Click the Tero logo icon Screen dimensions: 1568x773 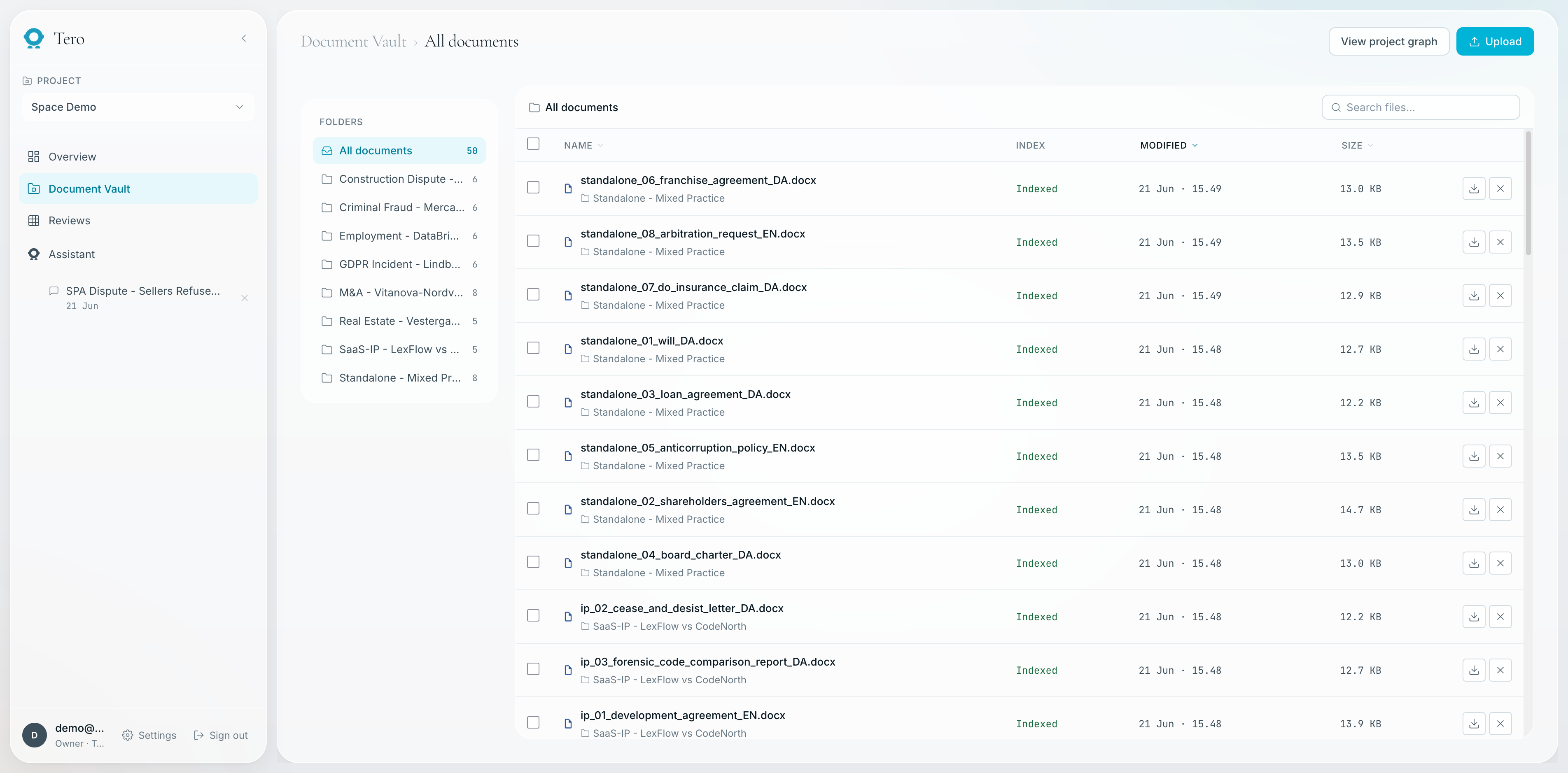33,38
